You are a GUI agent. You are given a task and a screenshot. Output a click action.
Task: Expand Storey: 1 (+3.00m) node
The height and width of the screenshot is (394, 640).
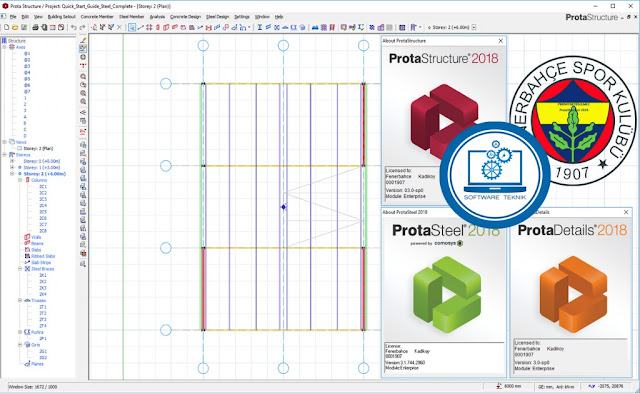tap(12, 167)
